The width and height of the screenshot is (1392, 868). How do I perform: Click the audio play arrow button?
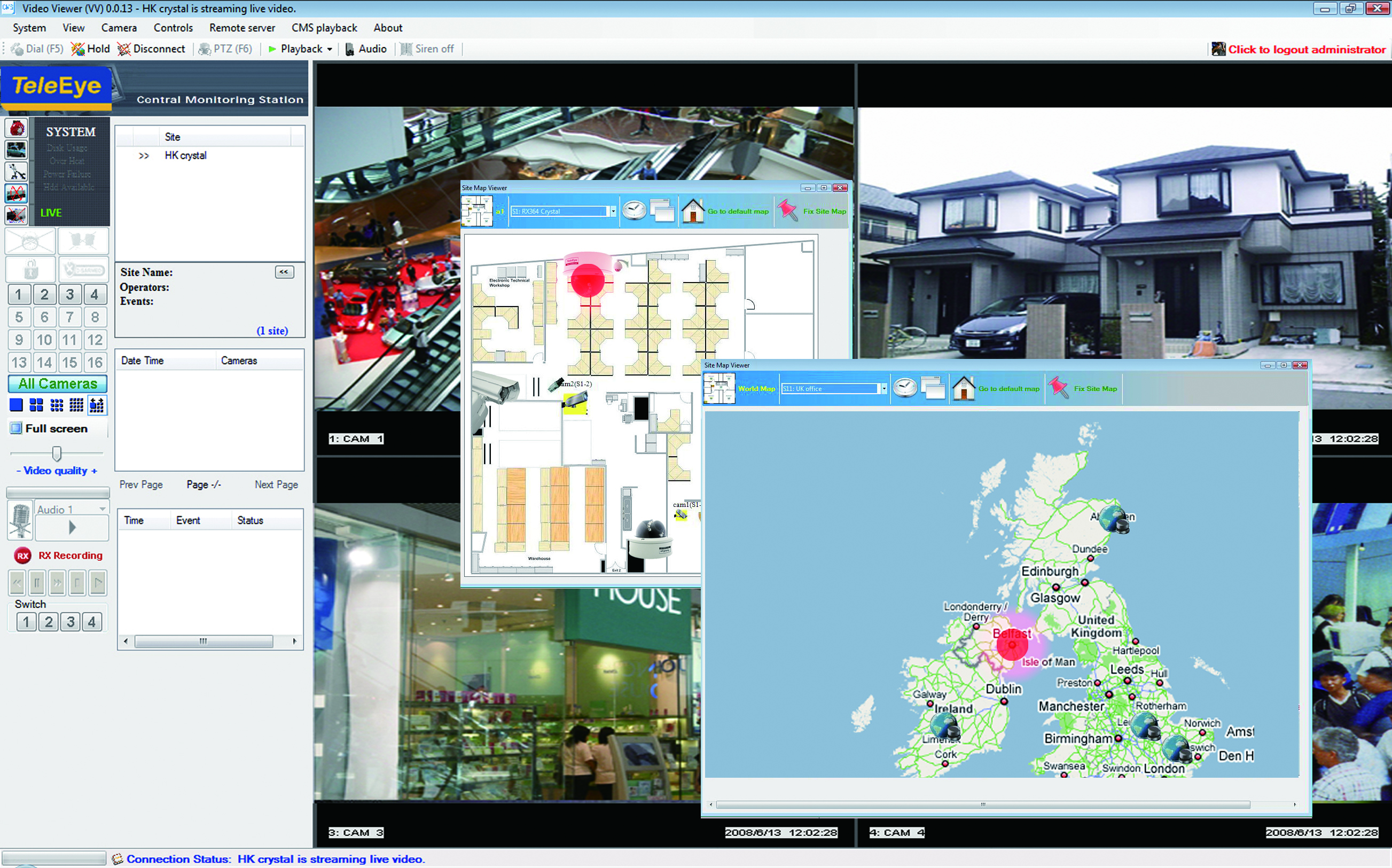[72, 528]
